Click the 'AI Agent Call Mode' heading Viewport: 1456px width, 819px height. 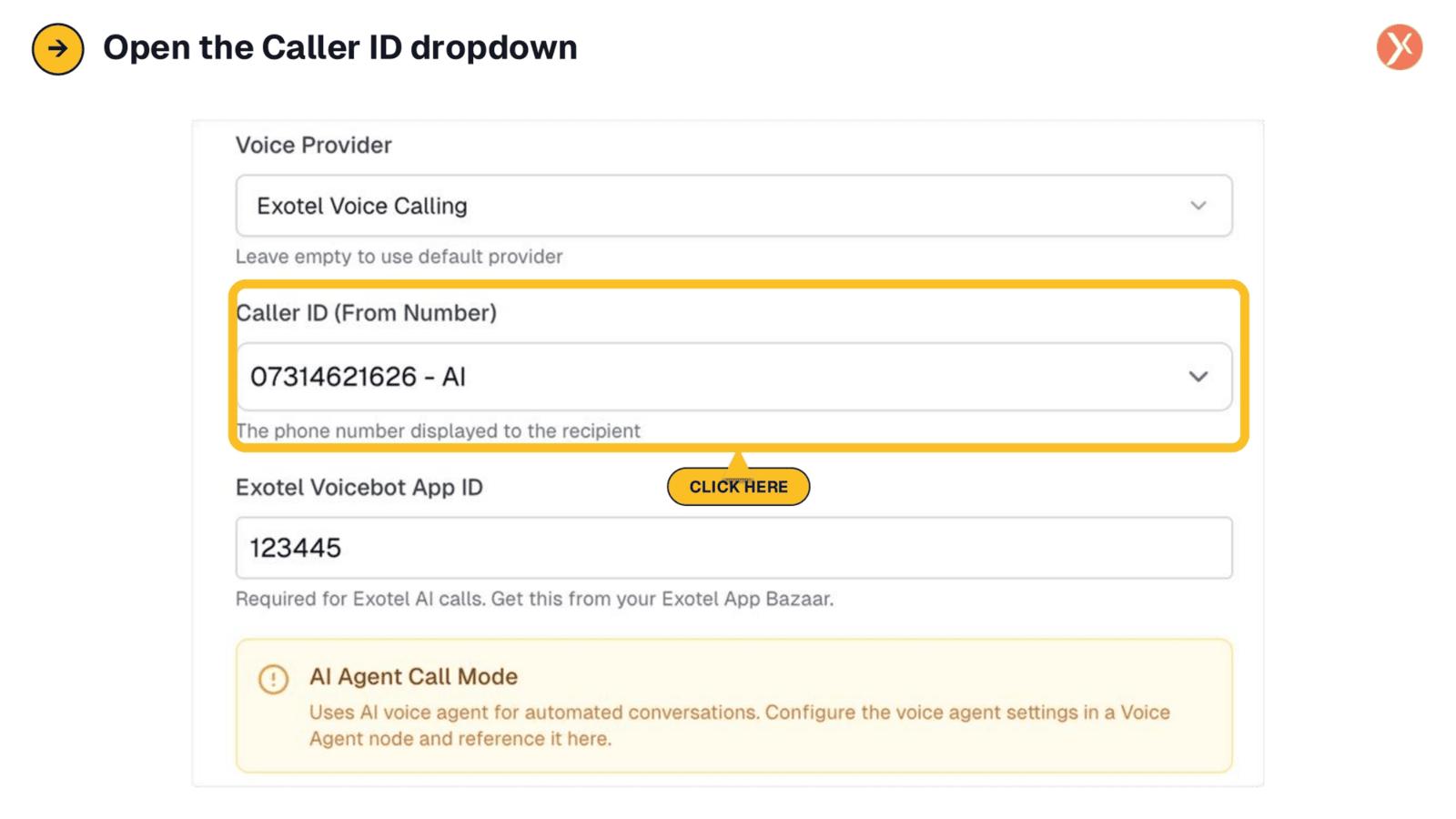pyautogui.click(x=413, y=676)
